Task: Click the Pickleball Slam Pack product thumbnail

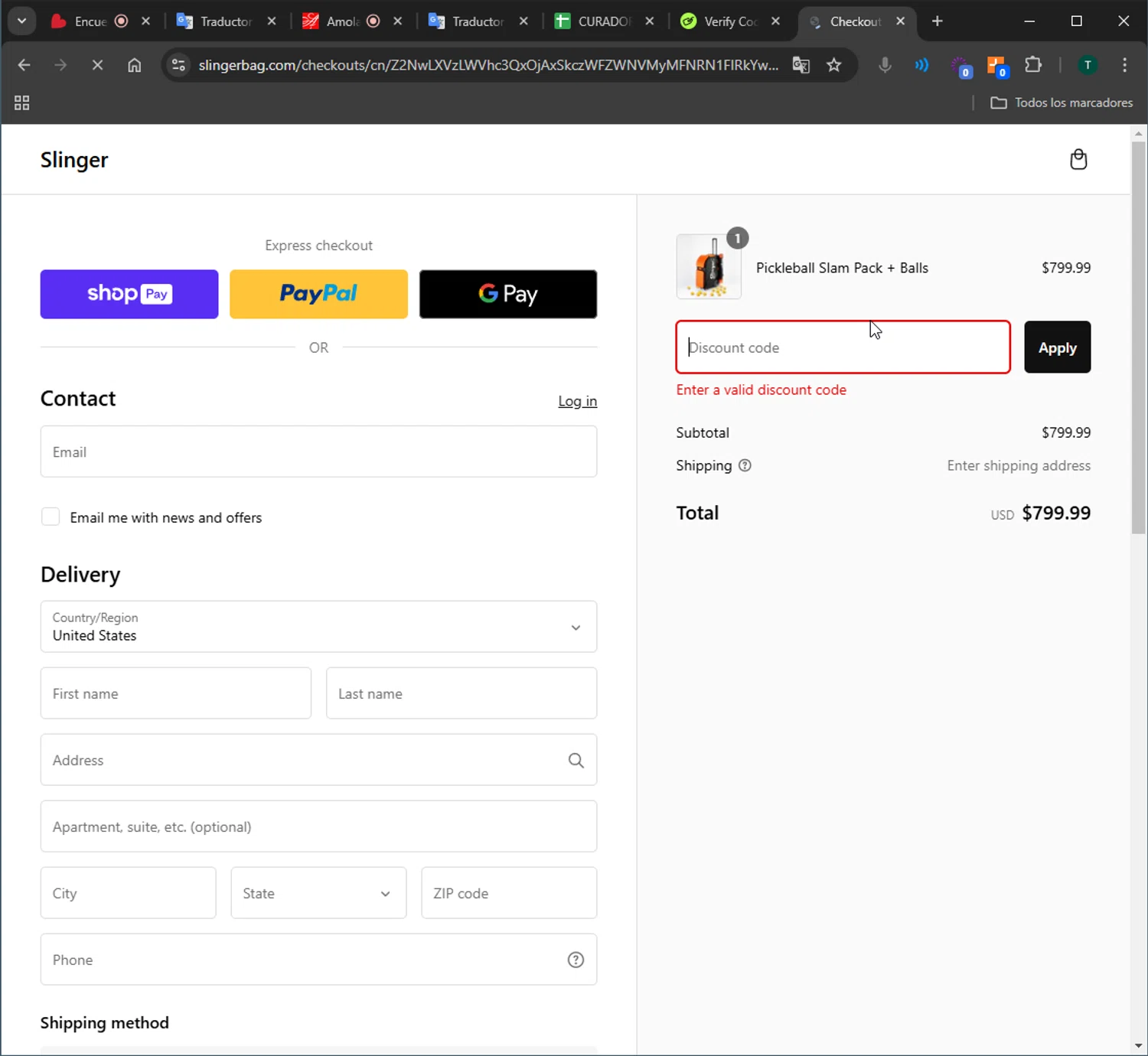Action: 709,267
